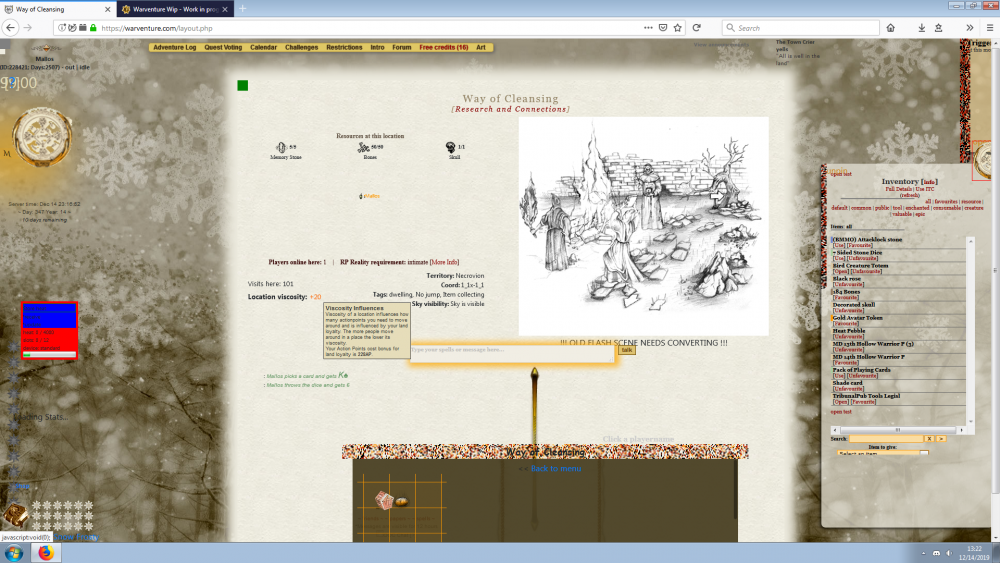Use the Pack of Playing Cards
Viewport: 1000px width, 563px height.
tap(839, 376)
